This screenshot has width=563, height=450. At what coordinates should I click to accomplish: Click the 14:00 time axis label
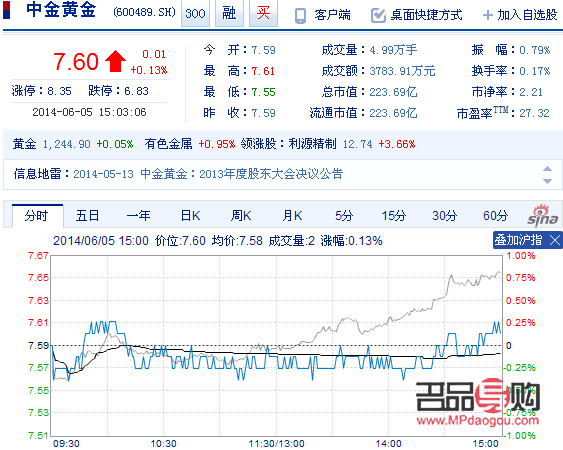point(388,444)
